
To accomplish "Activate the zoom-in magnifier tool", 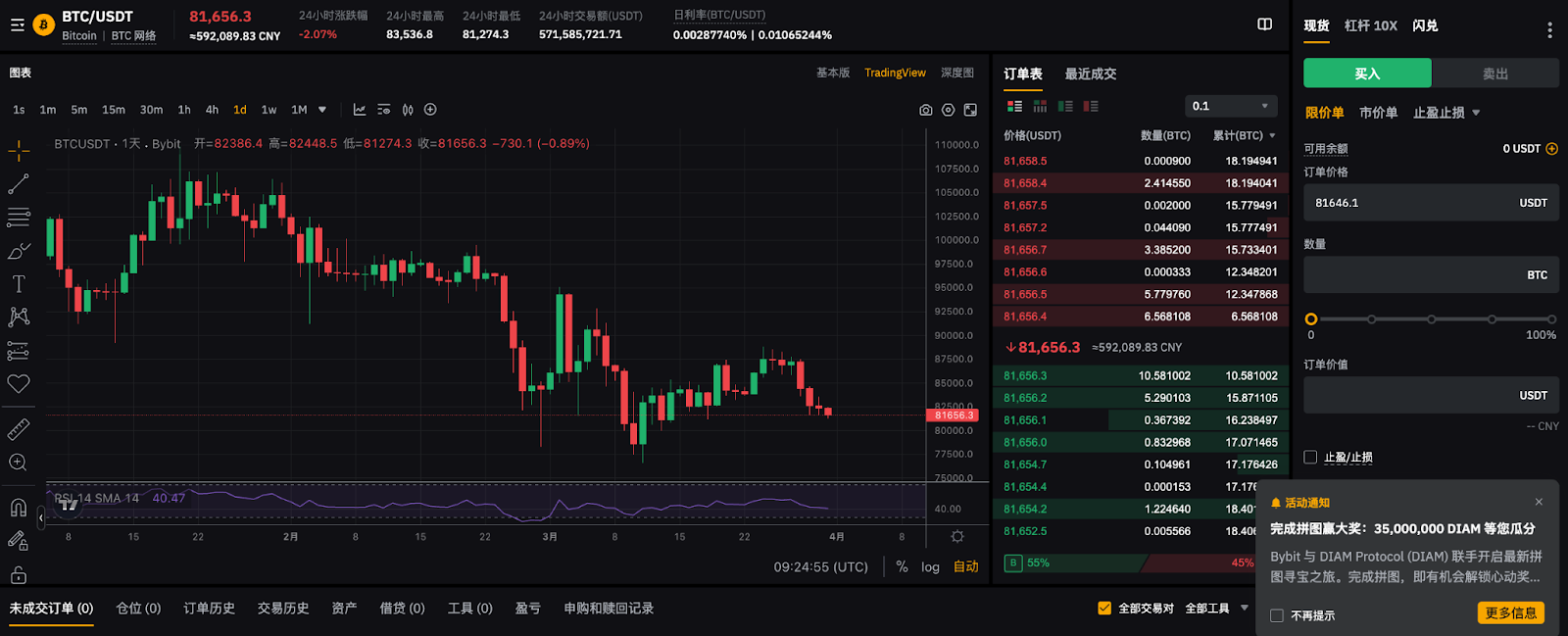I will (x=19, y=463).
